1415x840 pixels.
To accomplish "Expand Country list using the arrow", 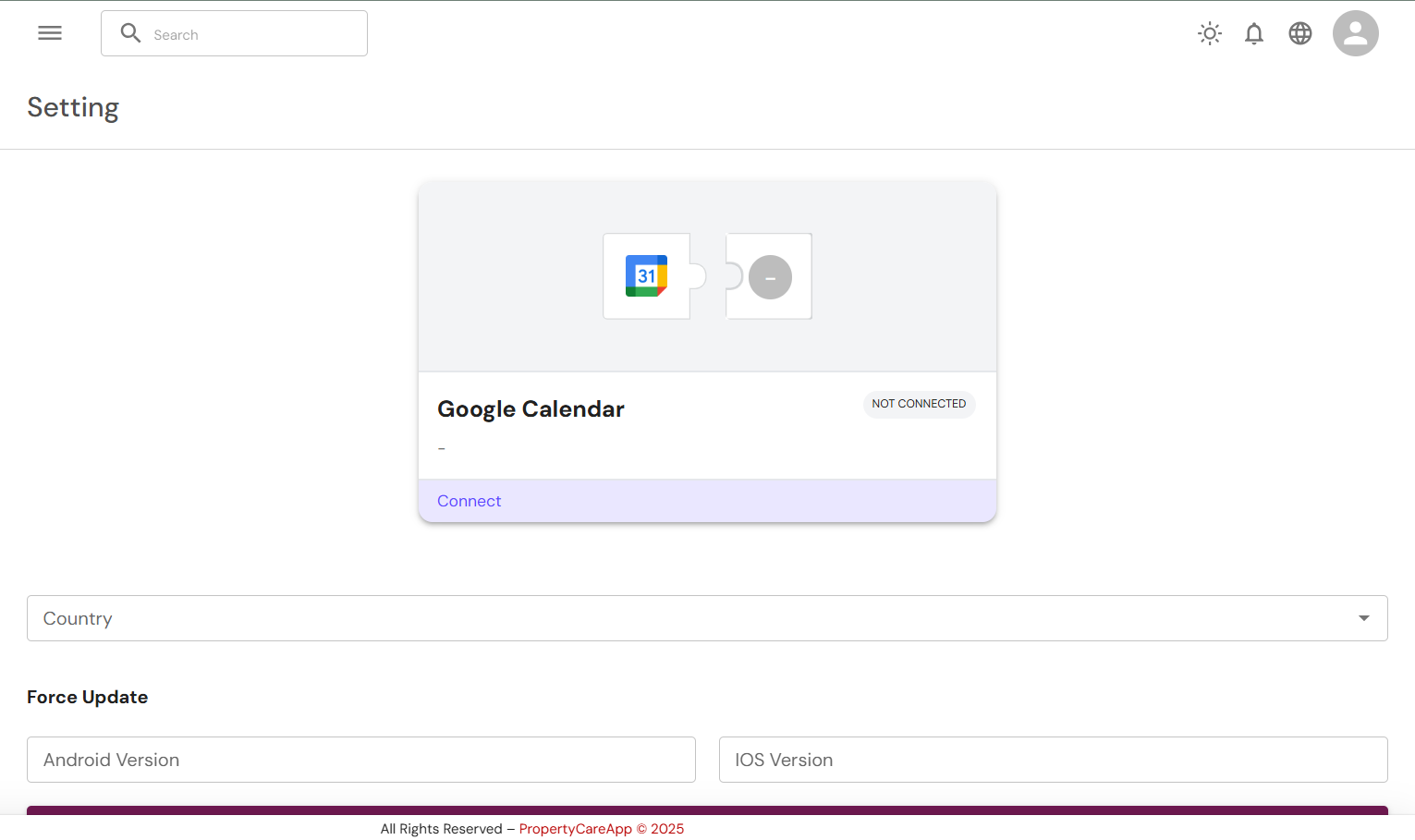I will (x=1363, y=618).
